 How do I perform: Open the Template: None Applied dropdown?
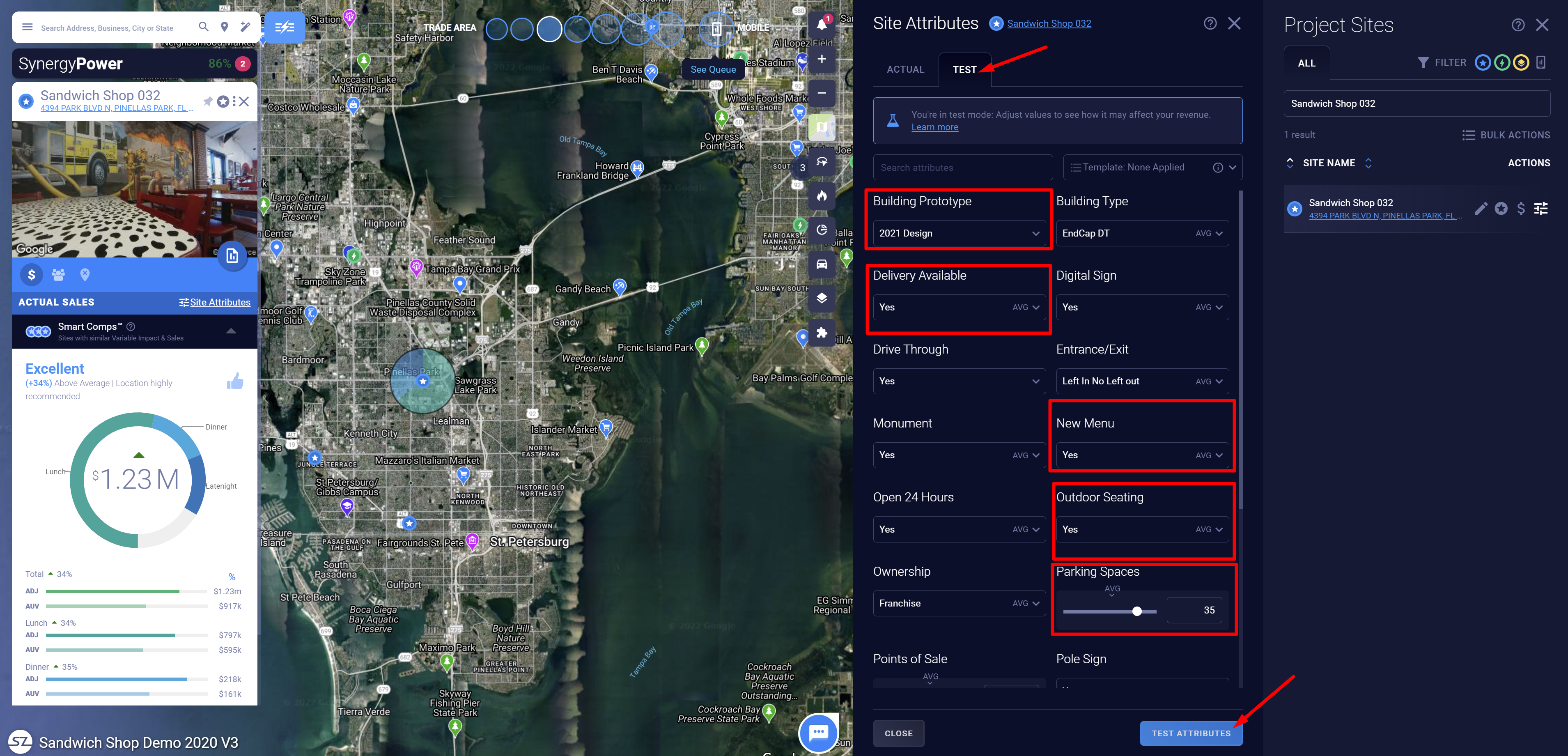pyautogui.click(x=1152, y=168)
